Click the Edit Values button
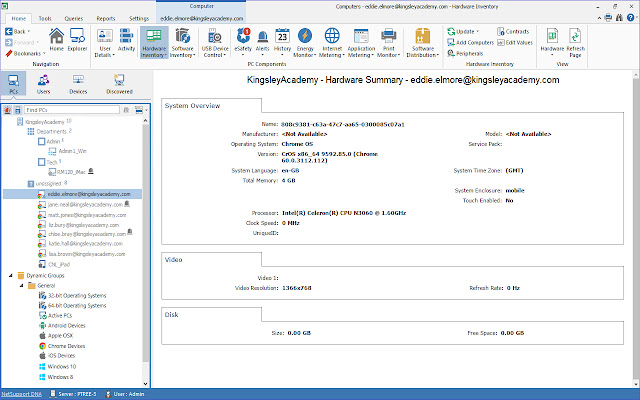This screenshot has height=400, width=640. click(x=515, y=42)
